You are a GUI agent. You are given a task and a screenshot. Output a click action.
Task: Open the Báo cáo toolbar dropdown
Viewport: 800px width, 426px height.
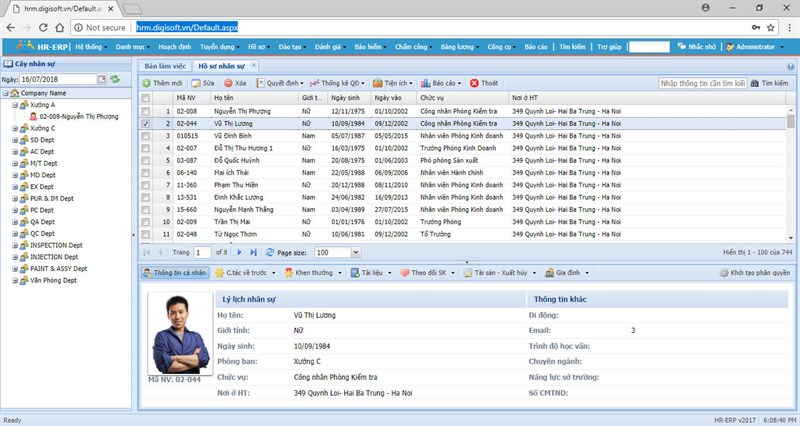pyautogui.click(x=442, y=83)
